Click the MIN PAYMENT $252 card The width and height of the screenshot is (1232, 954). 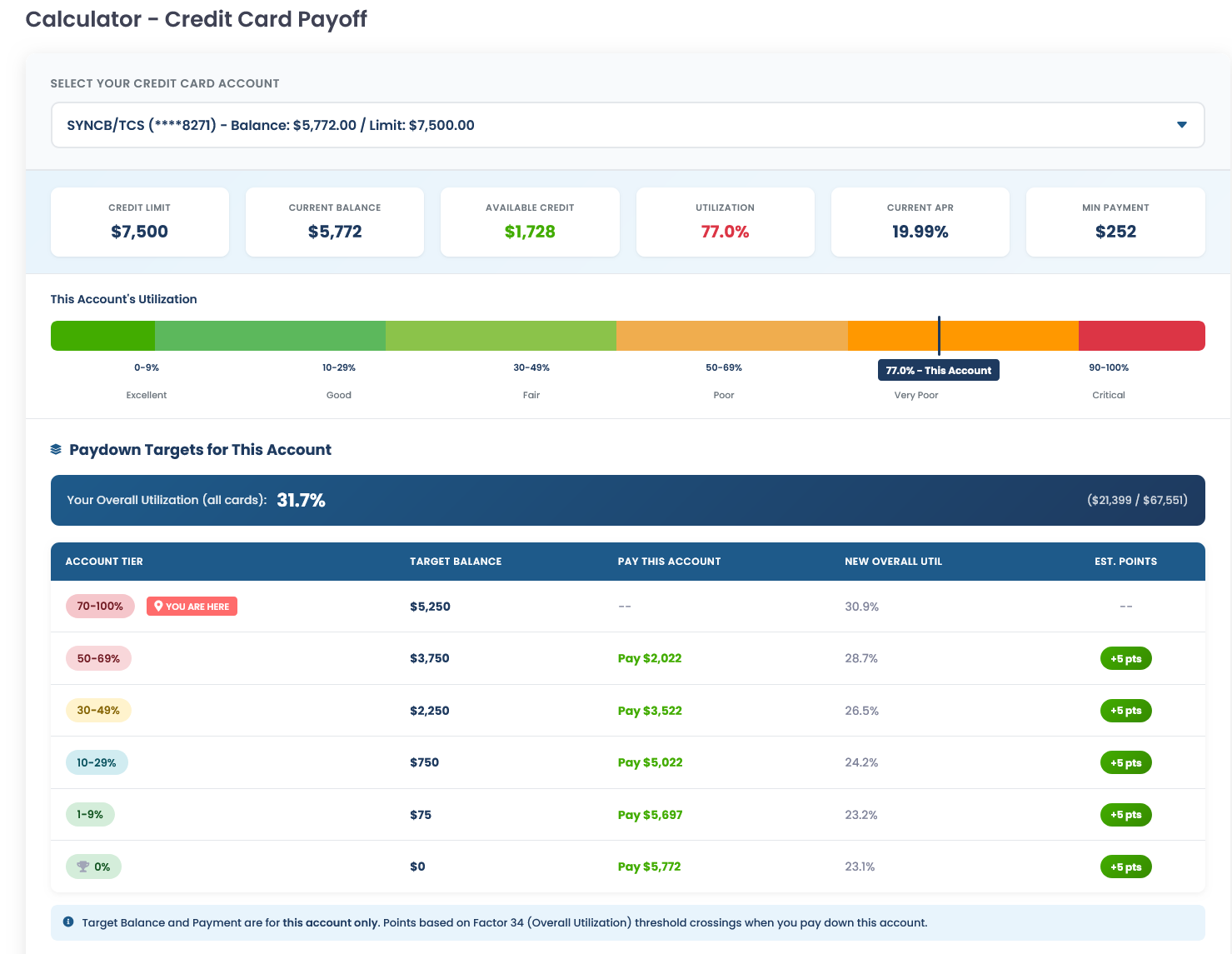pos(1115,222)
